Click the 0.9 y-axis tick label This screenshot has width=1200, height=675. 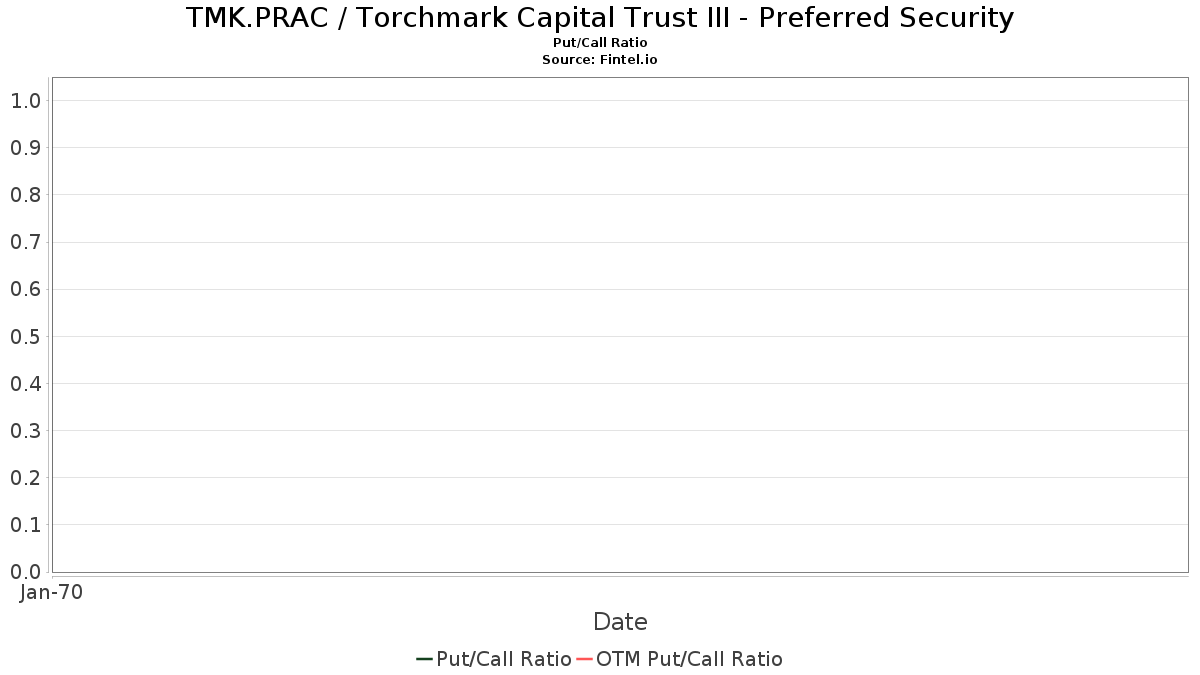pos(25,147)
